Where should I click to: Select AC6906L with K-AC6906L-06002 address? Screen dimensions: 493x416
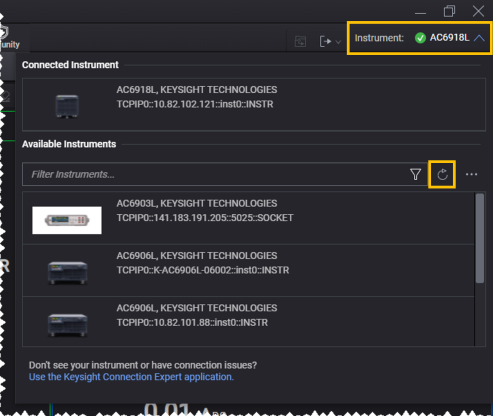pyautogui.click(x=248, y=270)
